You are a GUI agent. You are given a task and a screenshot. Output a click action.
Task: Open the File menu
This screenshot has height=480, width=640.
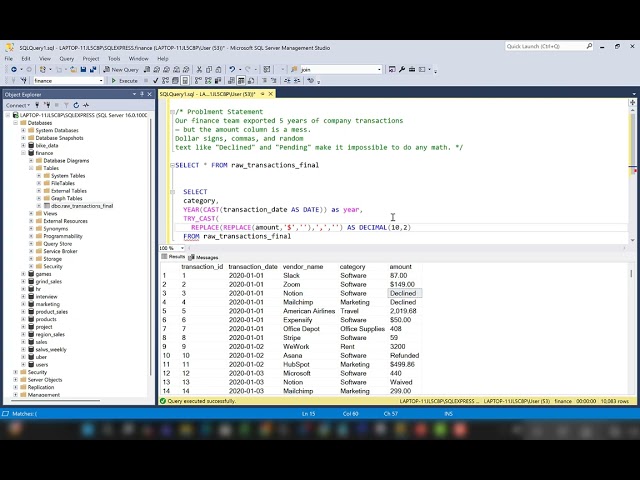9,59
